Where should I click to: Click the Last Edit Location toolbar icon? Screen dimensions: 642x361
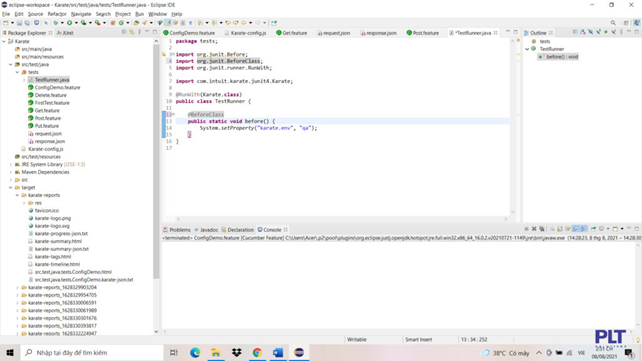click(x=228, y=23)
